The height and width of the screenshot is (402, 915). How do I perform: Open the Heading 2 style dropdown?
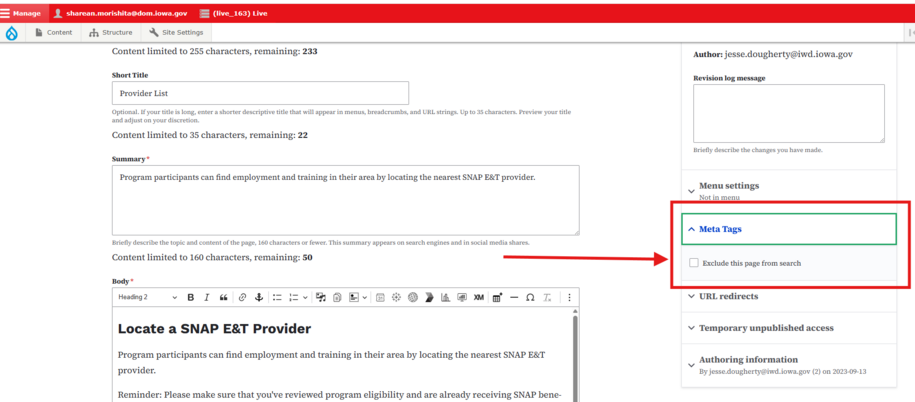[x=147, y=297]
